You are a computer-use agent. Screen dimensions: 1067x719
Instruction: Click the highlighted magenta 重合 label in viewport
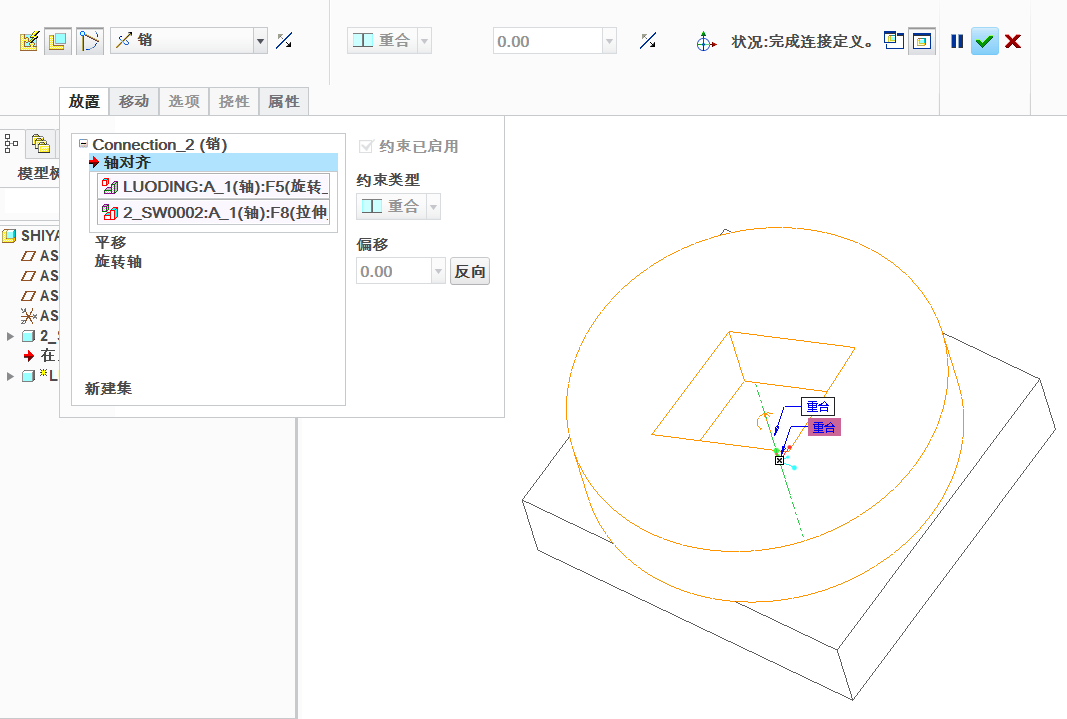(824, 427)
